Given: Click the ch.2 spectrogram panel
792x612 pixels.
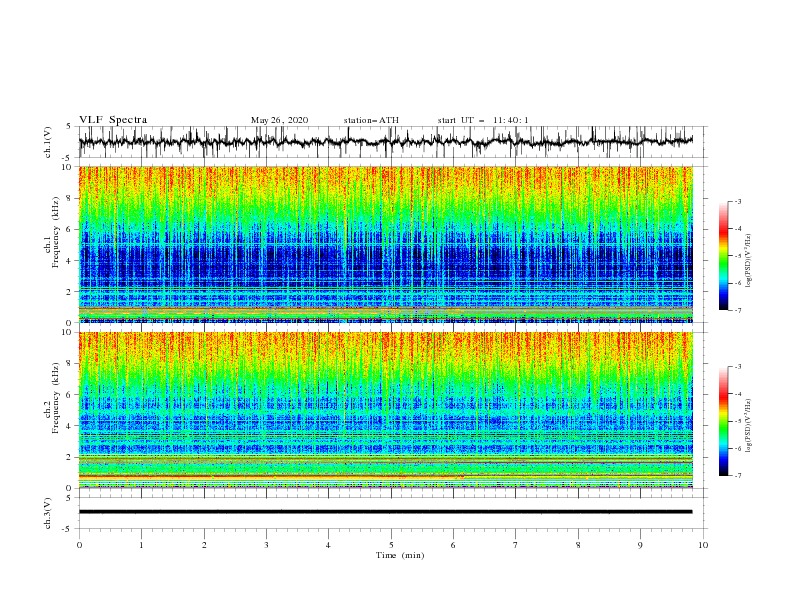Looking at the screenshot, I should (386, 410).
